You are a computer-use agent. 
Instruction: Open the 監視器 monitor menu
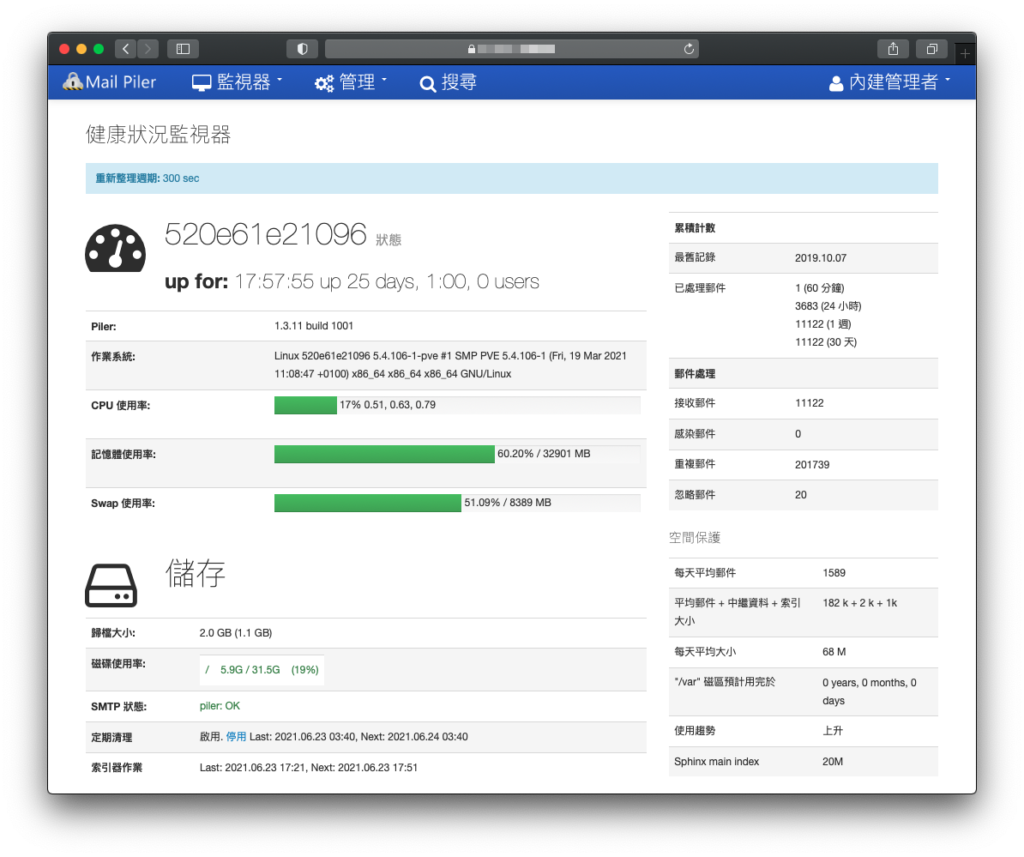point(237,82)
